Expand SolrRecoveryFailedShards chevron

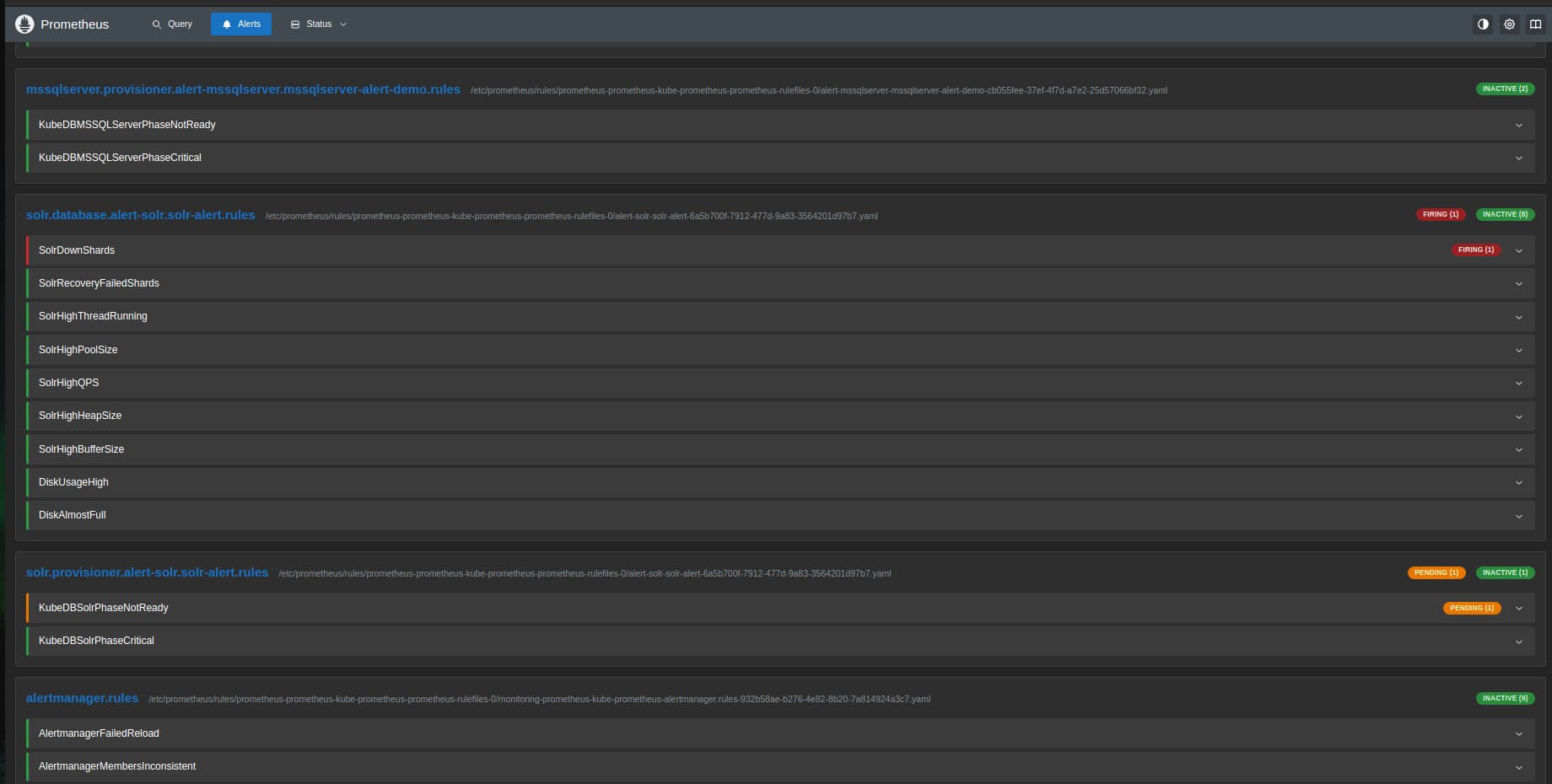click(1519, 283)
